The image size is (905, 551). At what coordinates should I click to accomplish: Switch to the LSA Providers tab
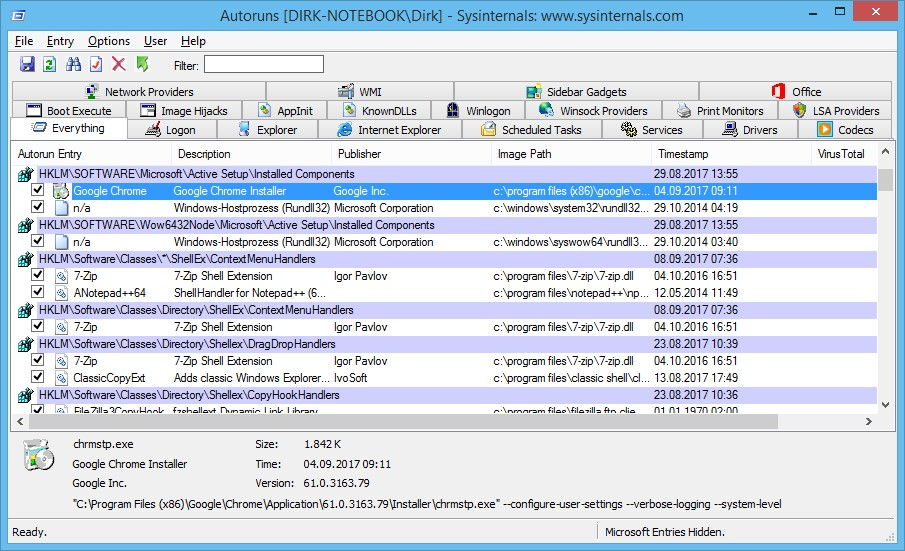[x=836, y=111]
